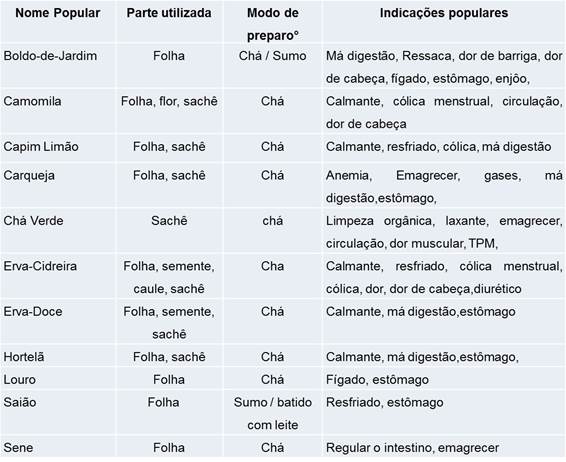The width and height of the screenshot is (566, 462).
Task: Select the Regular o intestino, emagrecer cell
Action: pyautogui.click(x=413, y=448)
